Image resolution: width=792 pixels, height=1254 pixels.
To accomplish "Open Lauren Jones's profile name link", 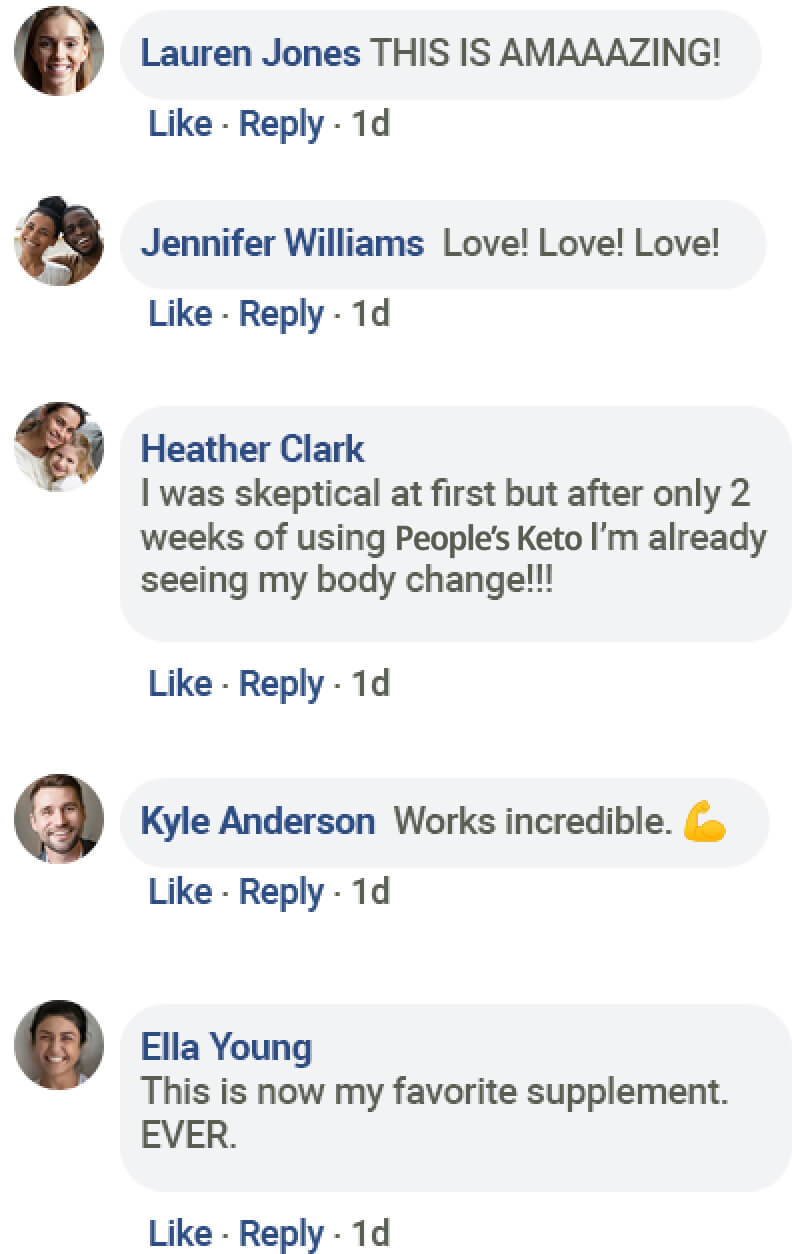I will [x=250, y=53].
